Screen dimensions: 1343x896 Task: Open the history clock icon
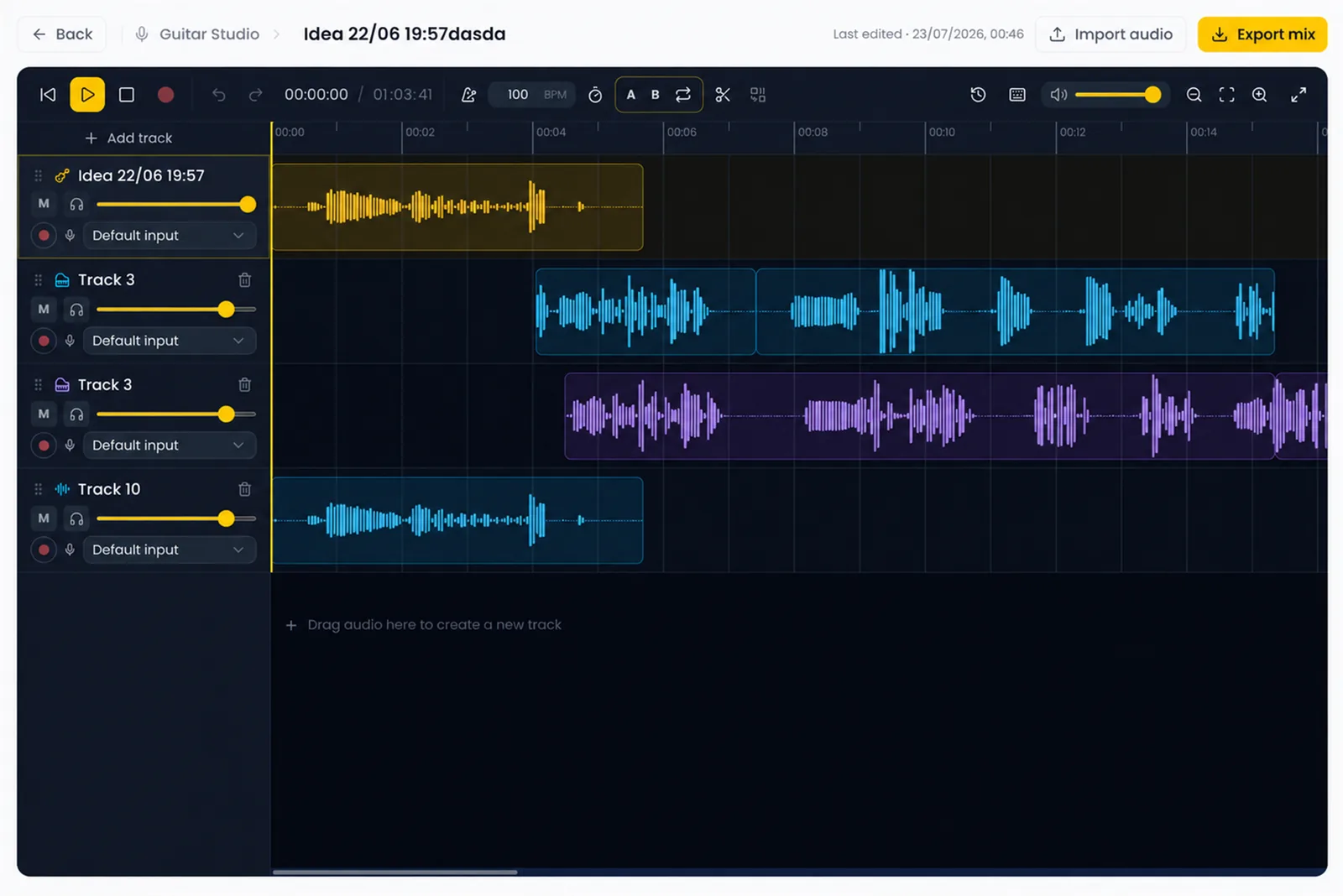coord(978,95)
